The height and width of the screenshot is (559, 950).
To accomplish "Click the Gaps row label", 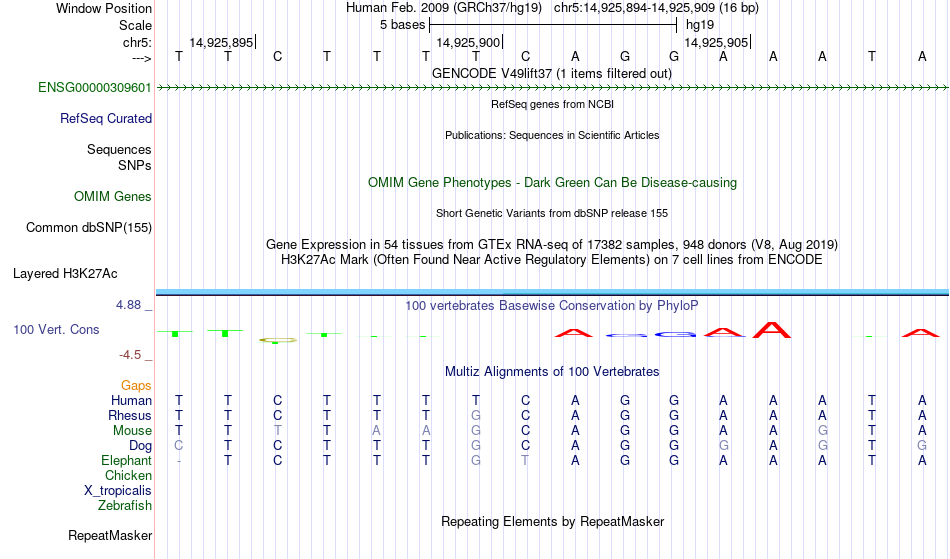I will (x=136, y=386).
